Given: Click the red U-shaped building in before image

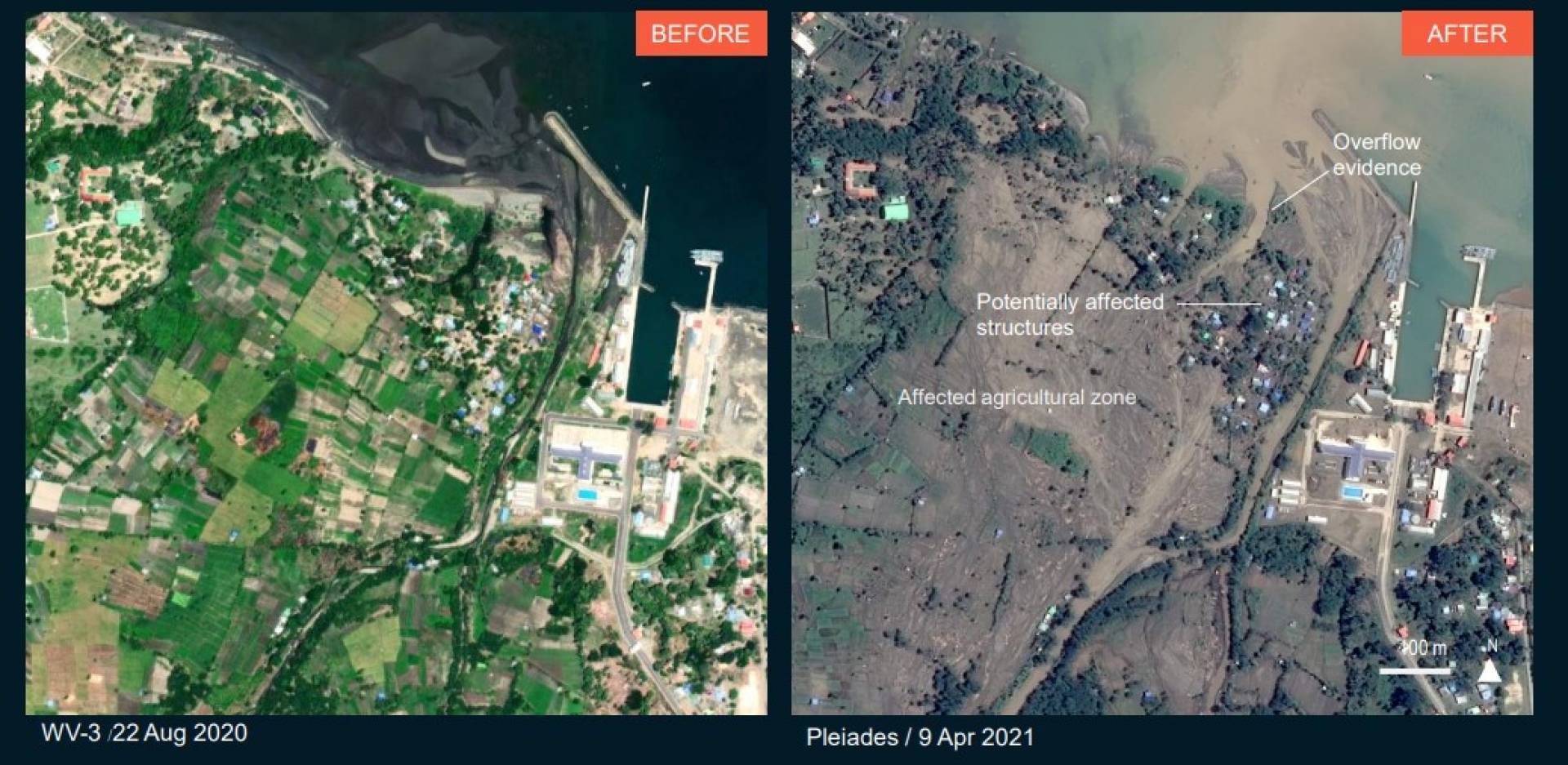Looking at the screenshot, I should coord(96,185).
